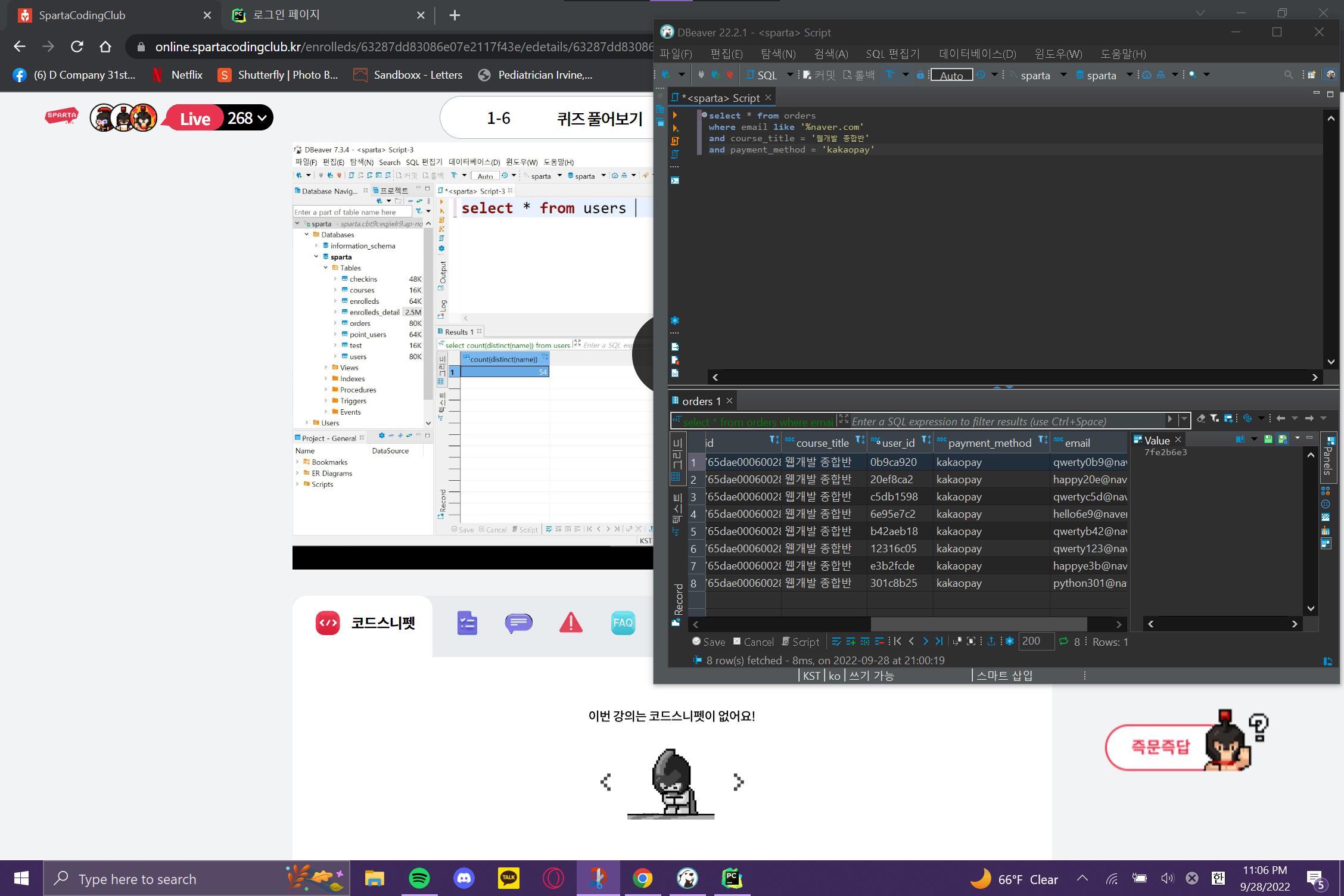The image size is (1344, 896).
Task: Open a new SQL editor via SQL button
Action: click(762, 75)
